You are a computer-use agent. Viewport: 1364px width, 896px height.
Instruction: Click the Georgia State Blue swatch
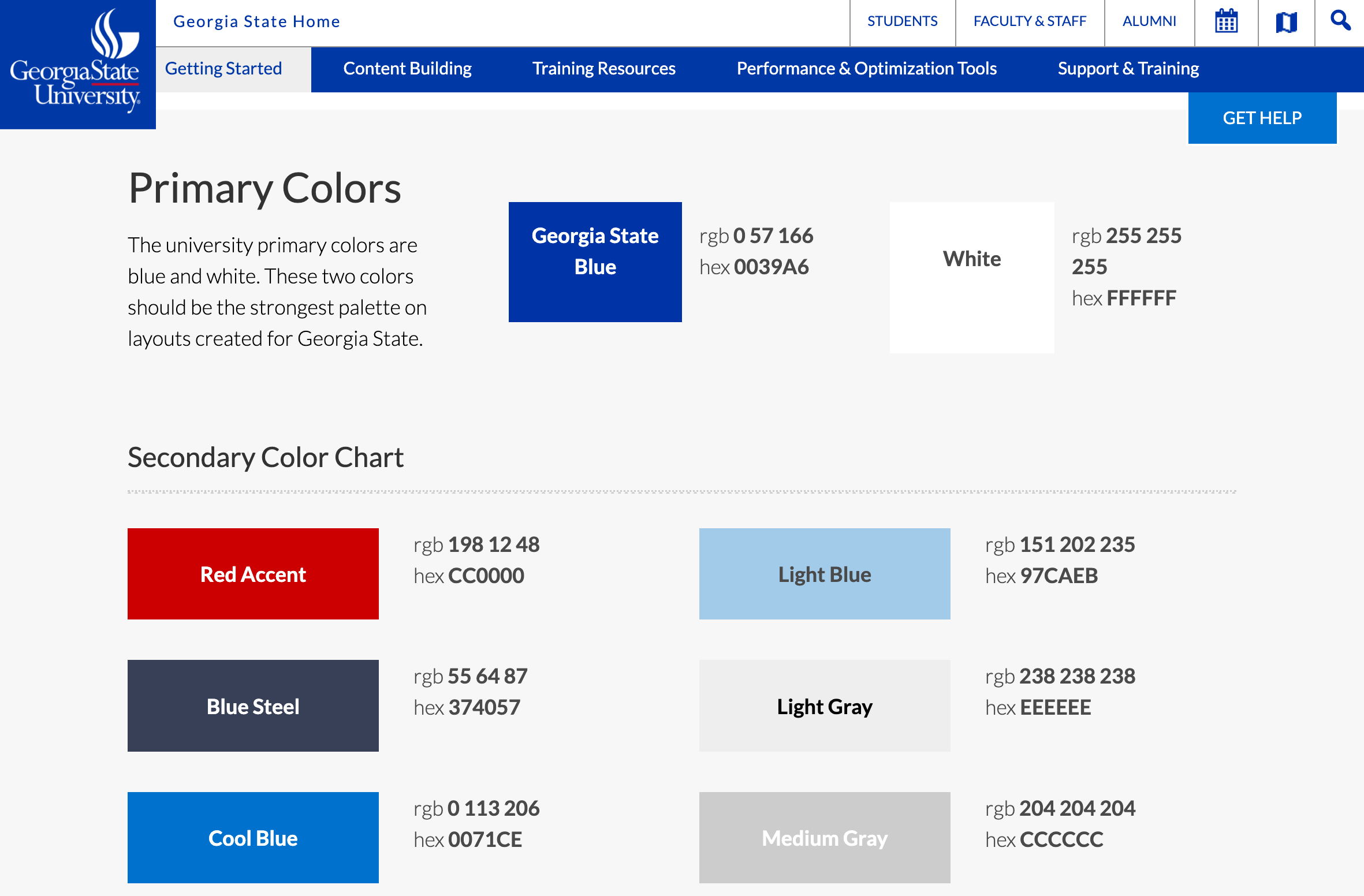595,262
